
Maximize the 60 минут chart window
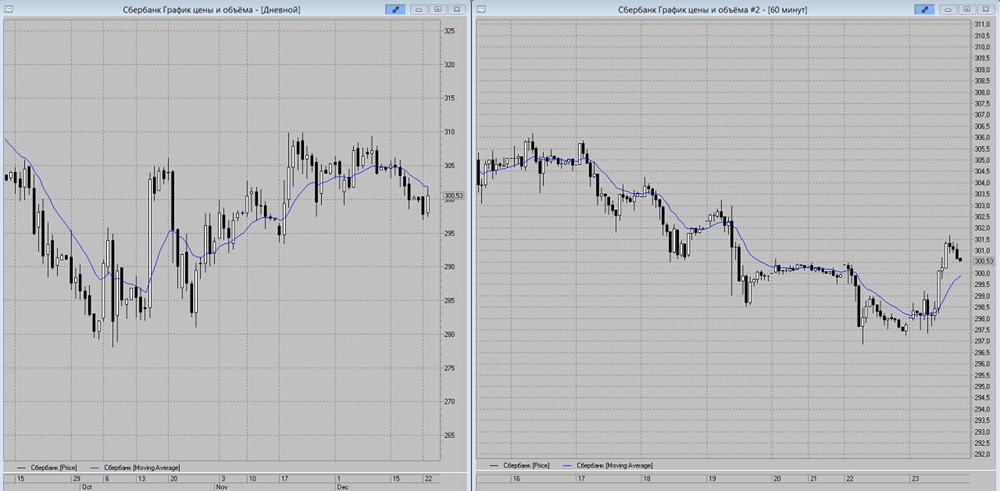coord(967,10)
